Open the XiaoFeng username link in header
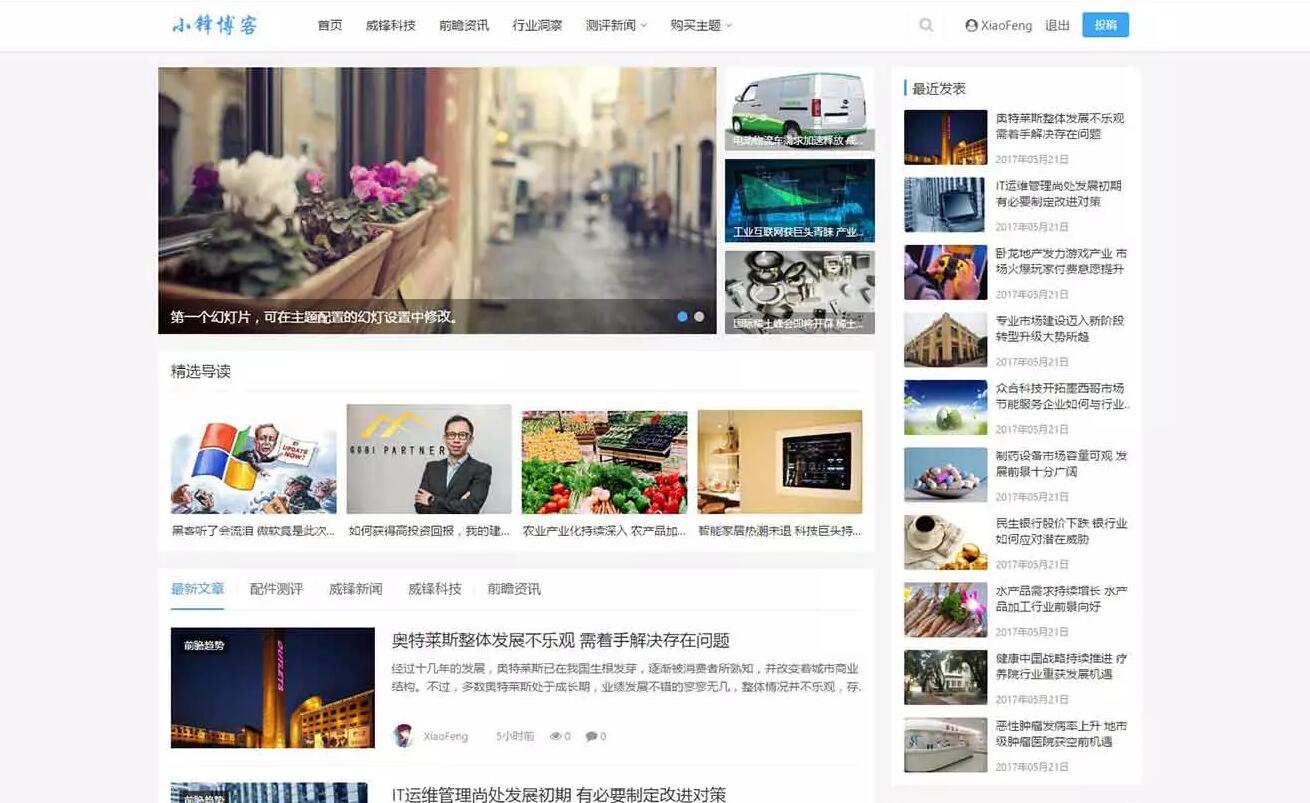The image size is (1310, 803). 1006,25
